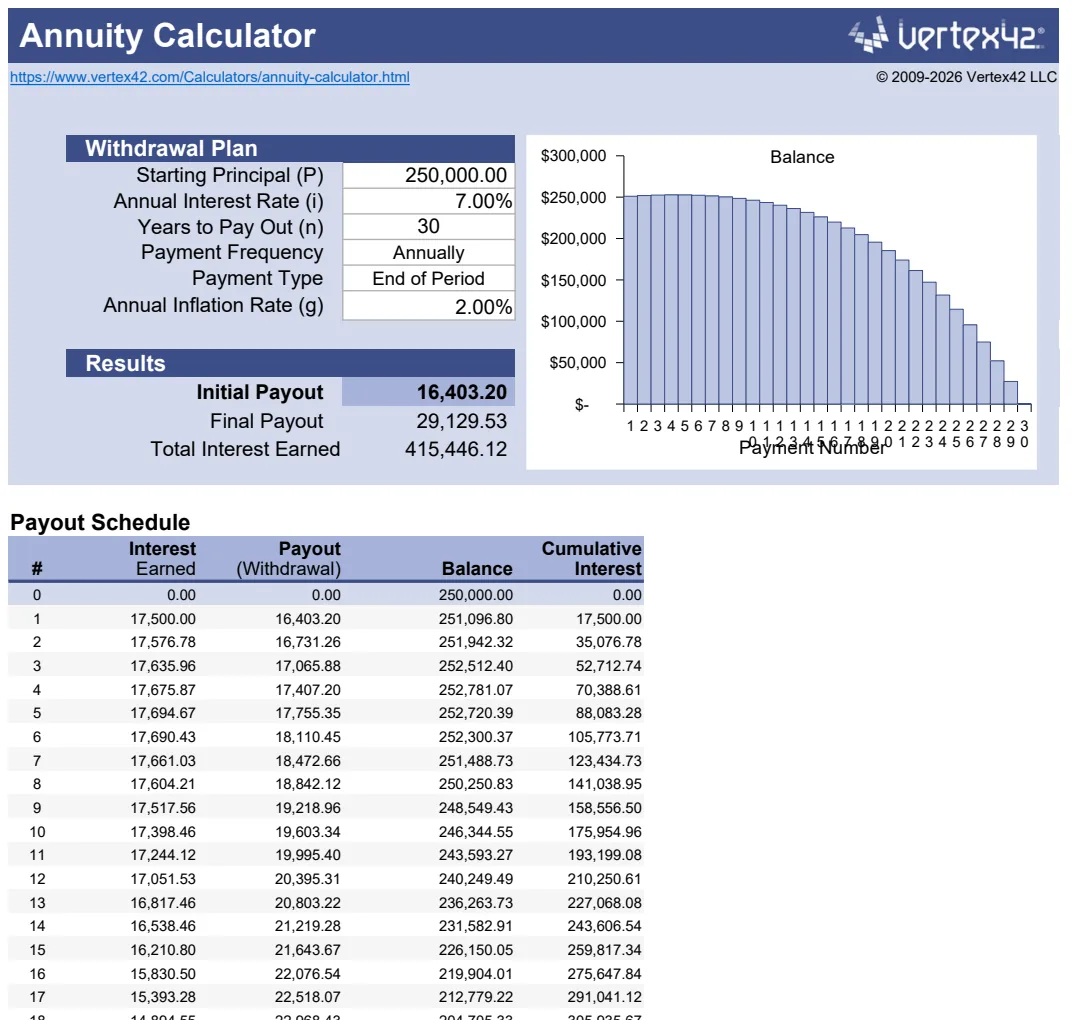
Task: Click balance 231,582.91 in row 14
Action: 475,926
